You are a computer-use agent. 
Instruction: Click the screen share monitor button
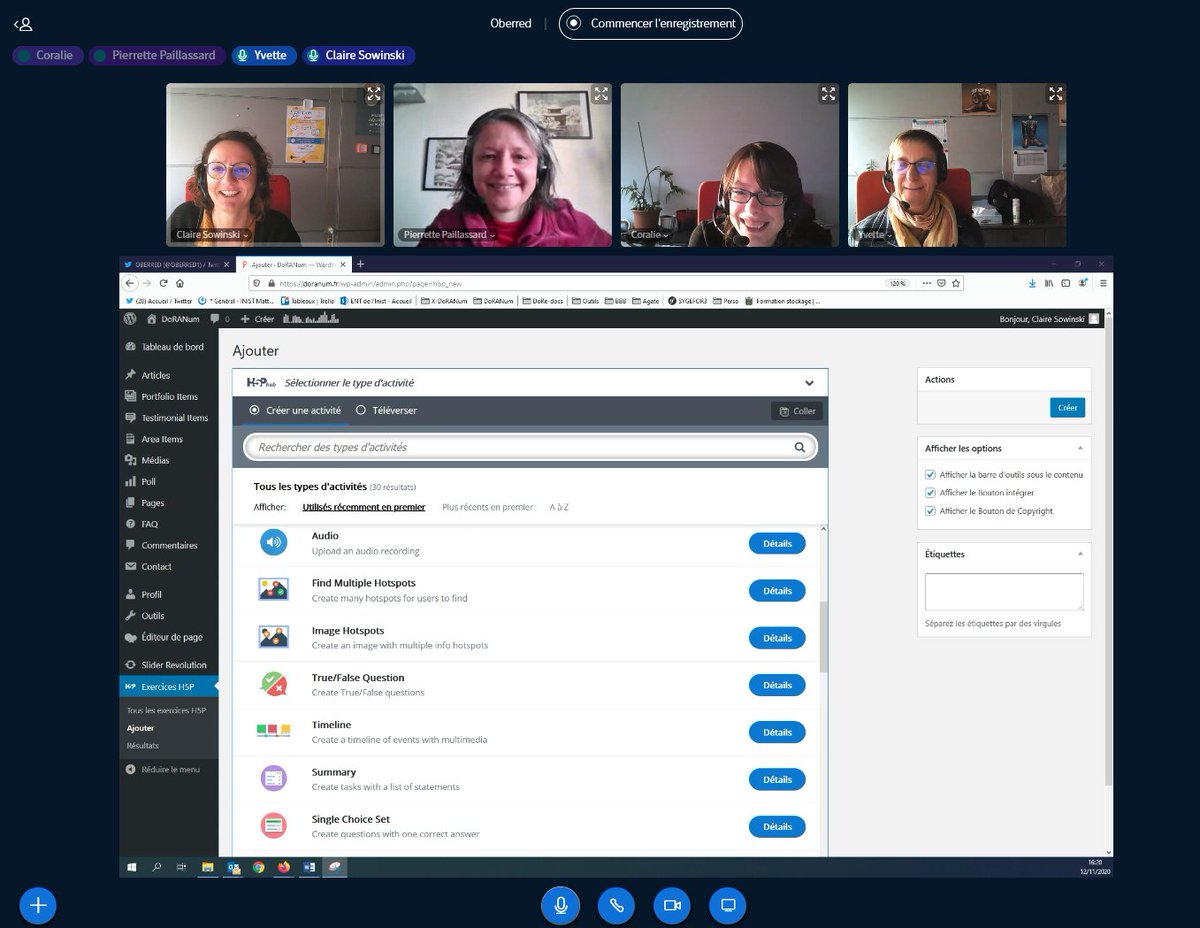coord(728,905)
